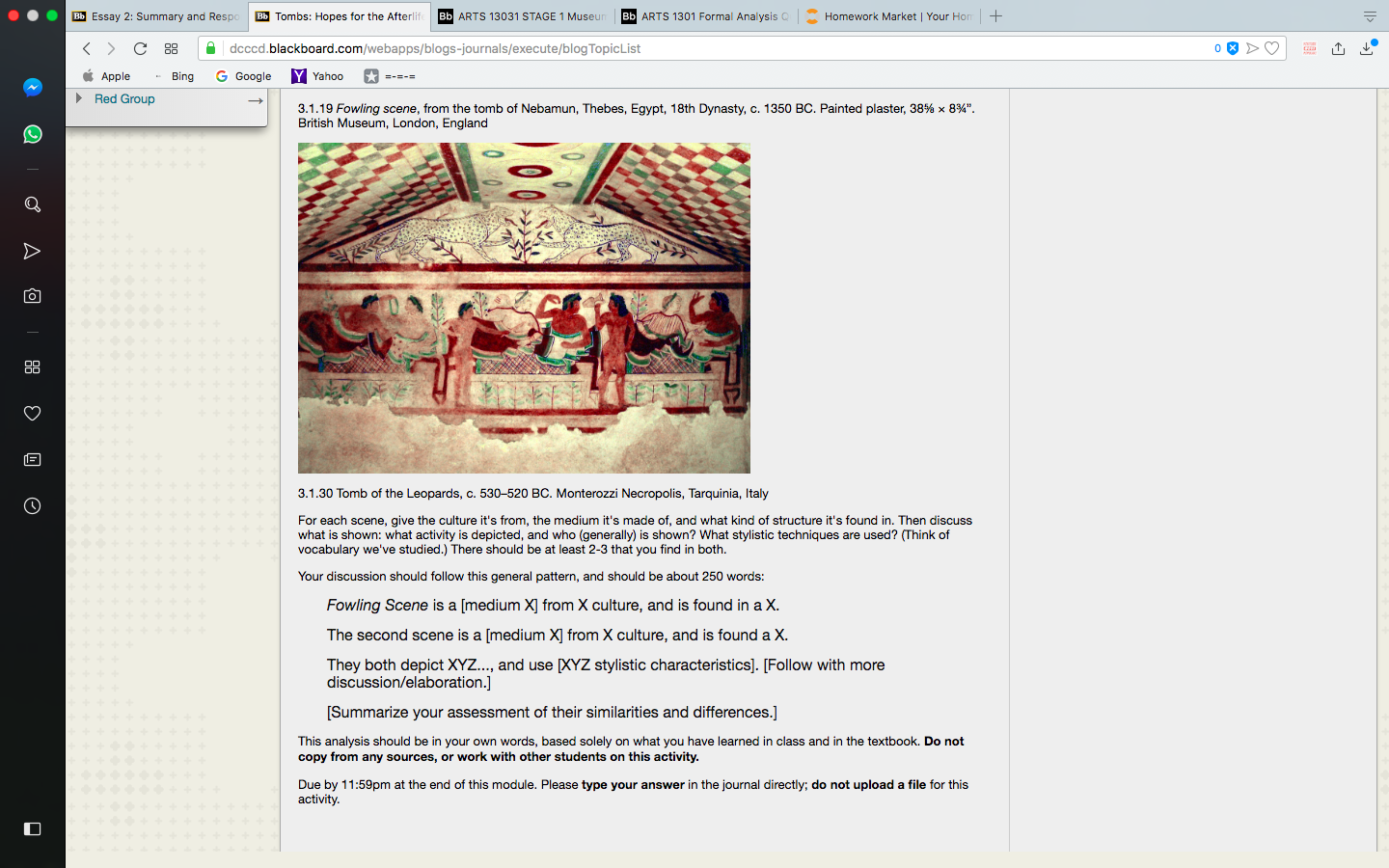Open the Apple bookmark
This screenshot has width=1389, height=868.
[x=106, y=76]
